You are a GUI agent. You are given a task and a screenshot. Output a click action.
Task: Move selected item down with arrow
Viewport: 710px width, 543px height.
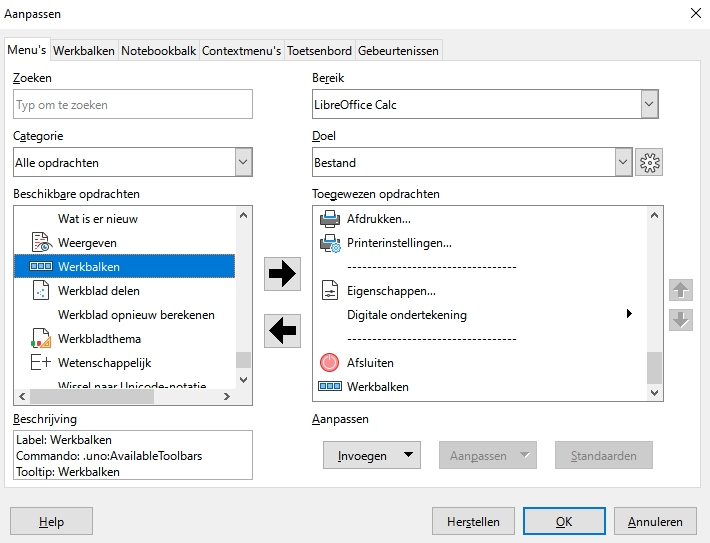[680, 320]
